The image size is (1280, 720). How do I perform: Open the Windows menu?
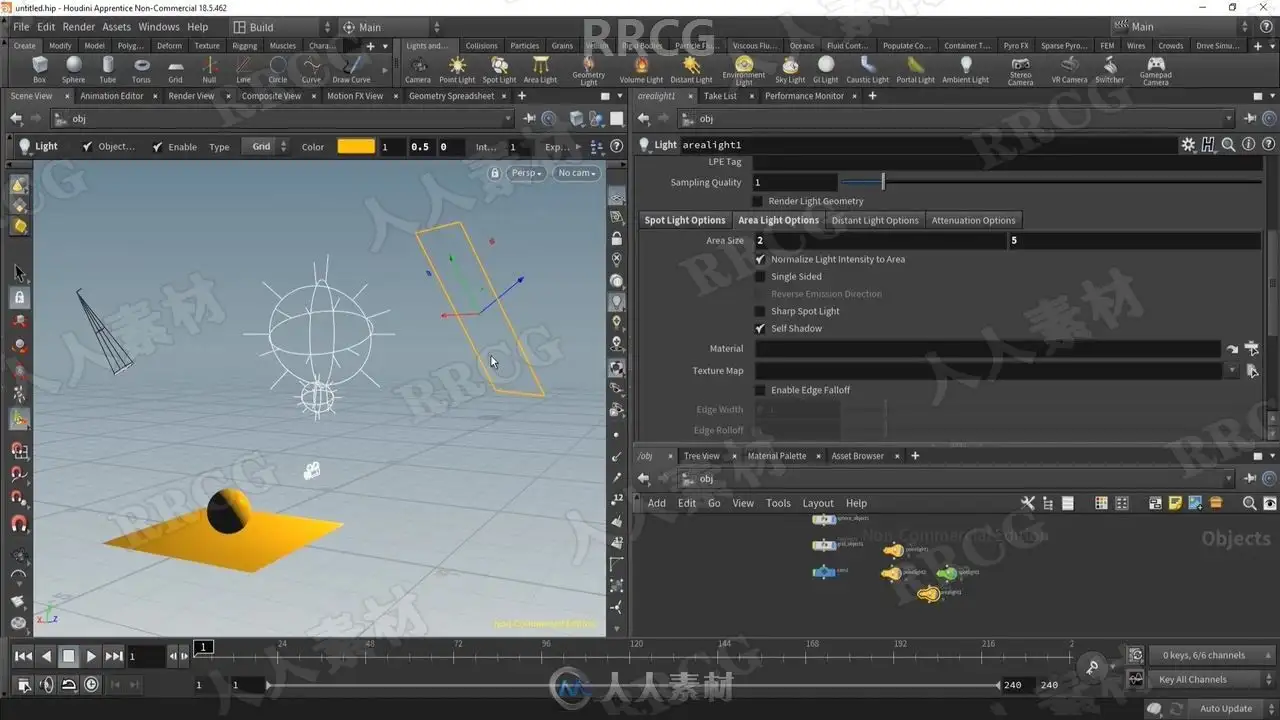tap(159, 27)
